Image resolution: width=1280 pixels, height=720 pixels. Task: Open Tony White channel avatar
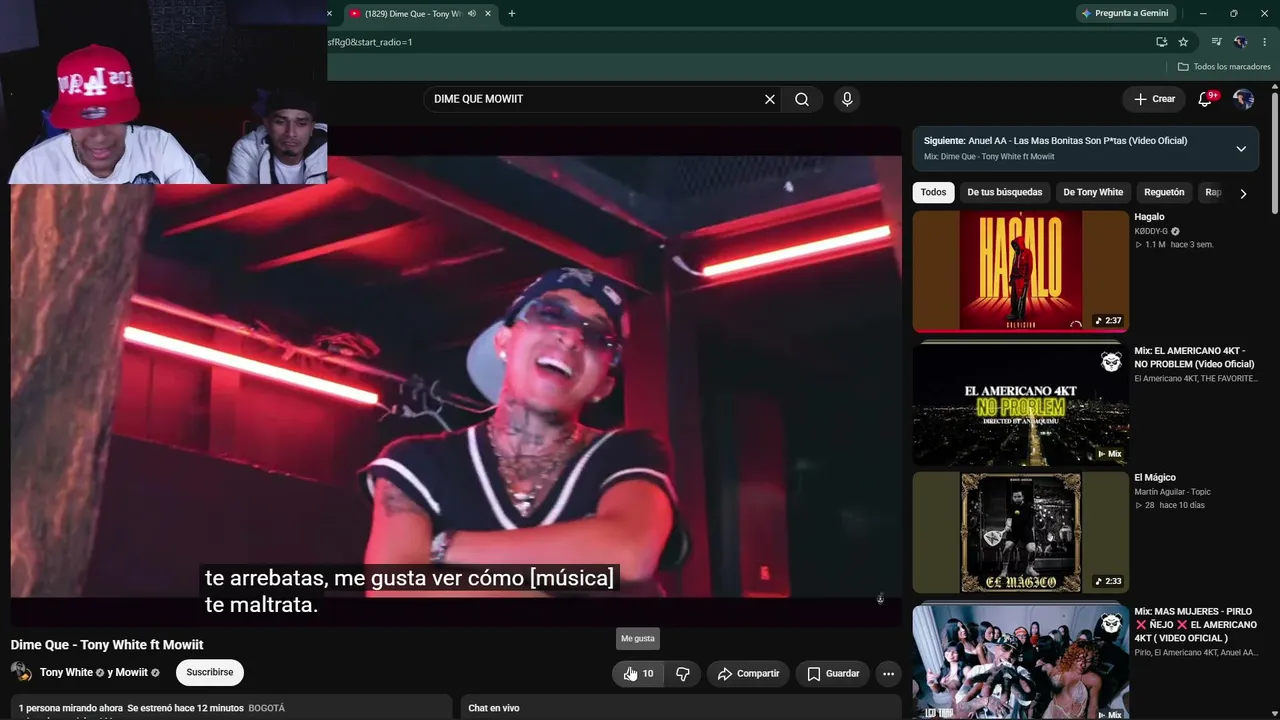(21, 672)
